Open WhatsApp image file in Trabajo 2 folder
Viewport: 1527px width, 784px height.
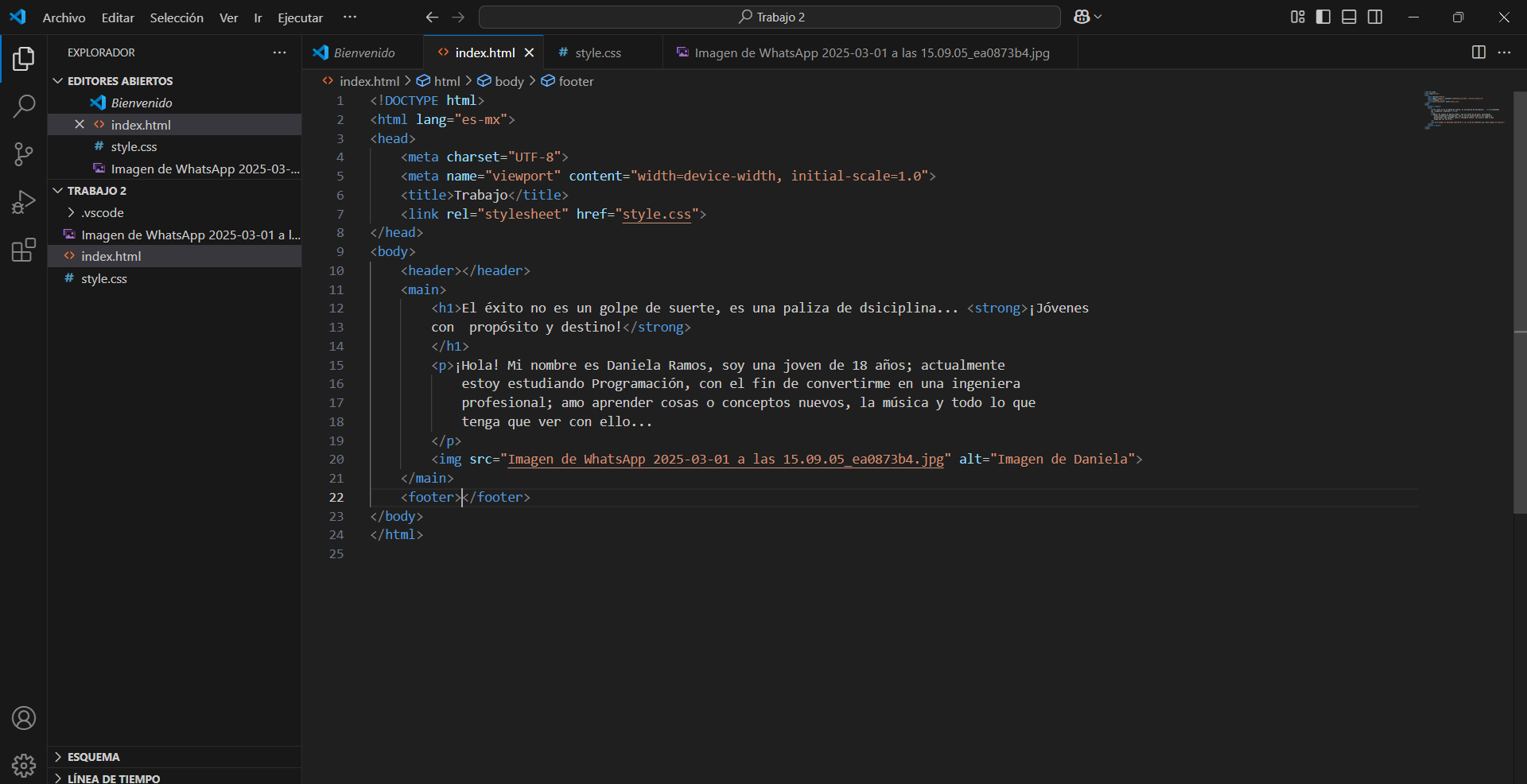coord(174,235)
